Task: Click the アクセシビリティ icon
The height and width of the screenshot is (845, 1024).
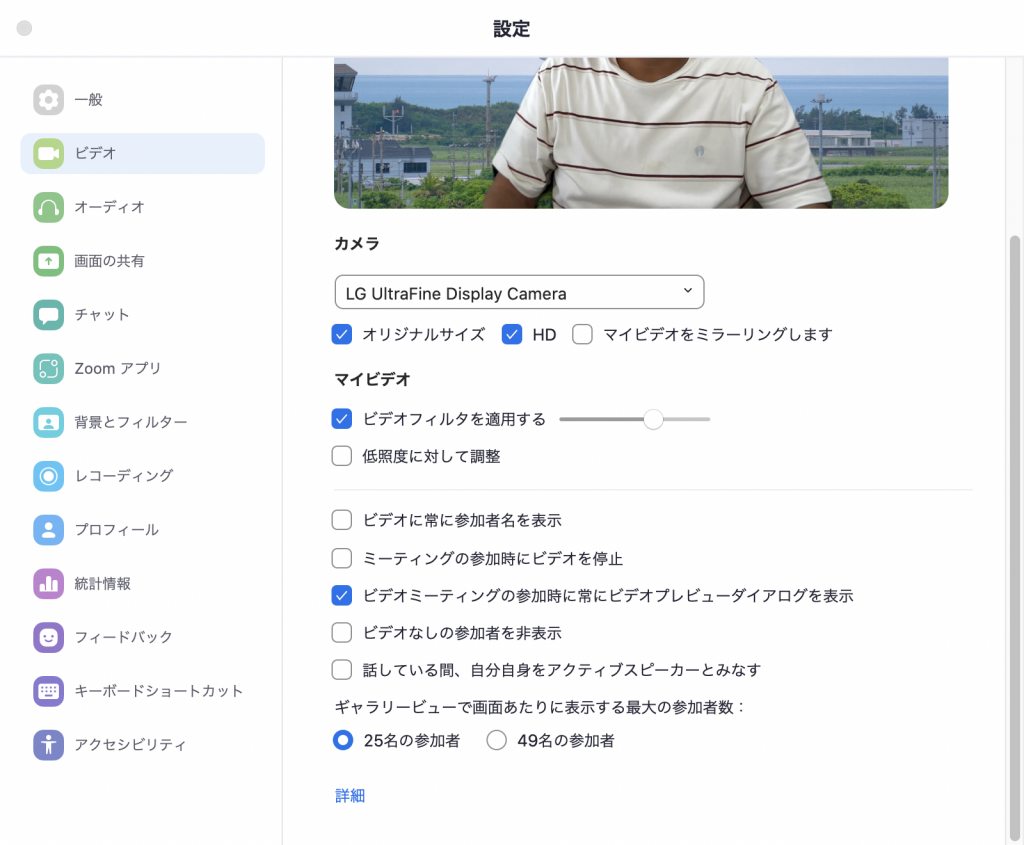Action: [48, 744]
